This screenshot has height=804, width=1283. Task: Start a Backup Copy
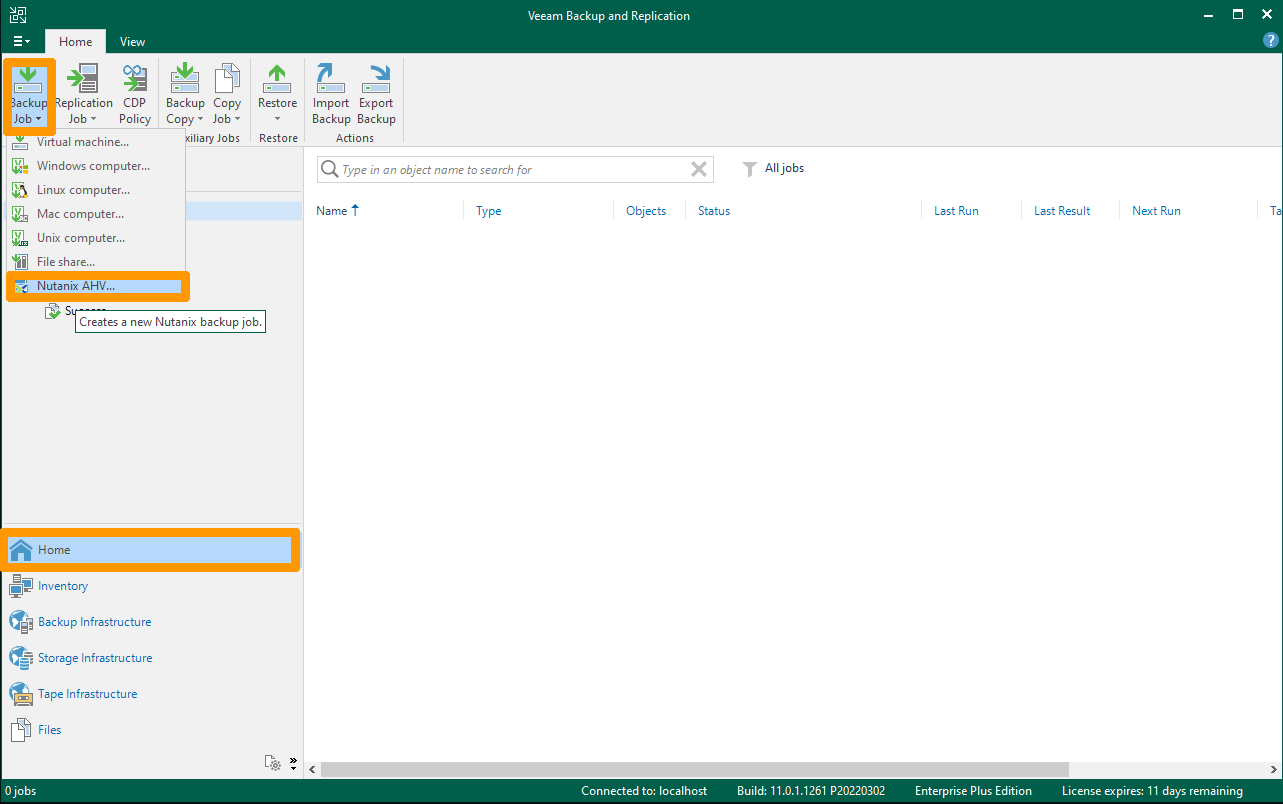(x=184, y=90)
